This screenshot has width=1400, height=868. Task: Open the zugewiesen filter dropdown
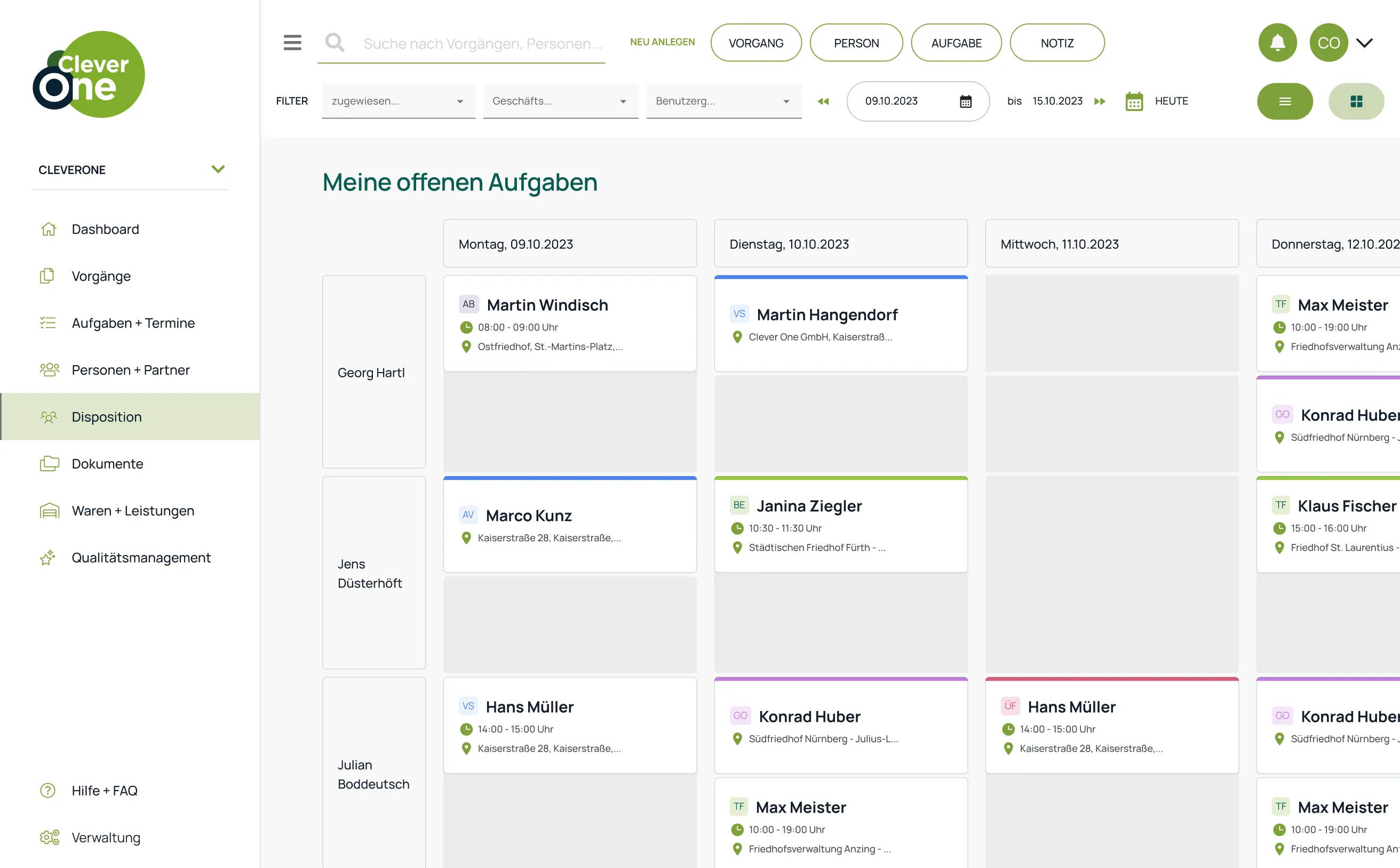(398, 101)
